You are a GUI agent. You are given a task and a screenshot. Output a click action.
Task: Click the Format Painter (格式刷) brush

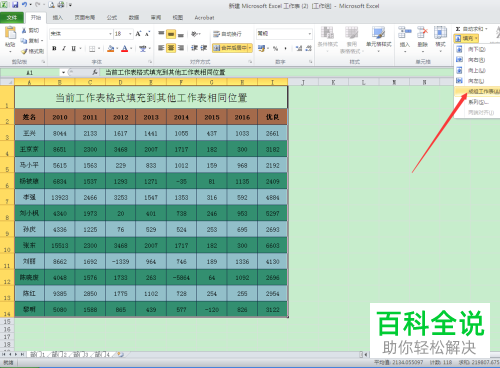click(32, 51)
